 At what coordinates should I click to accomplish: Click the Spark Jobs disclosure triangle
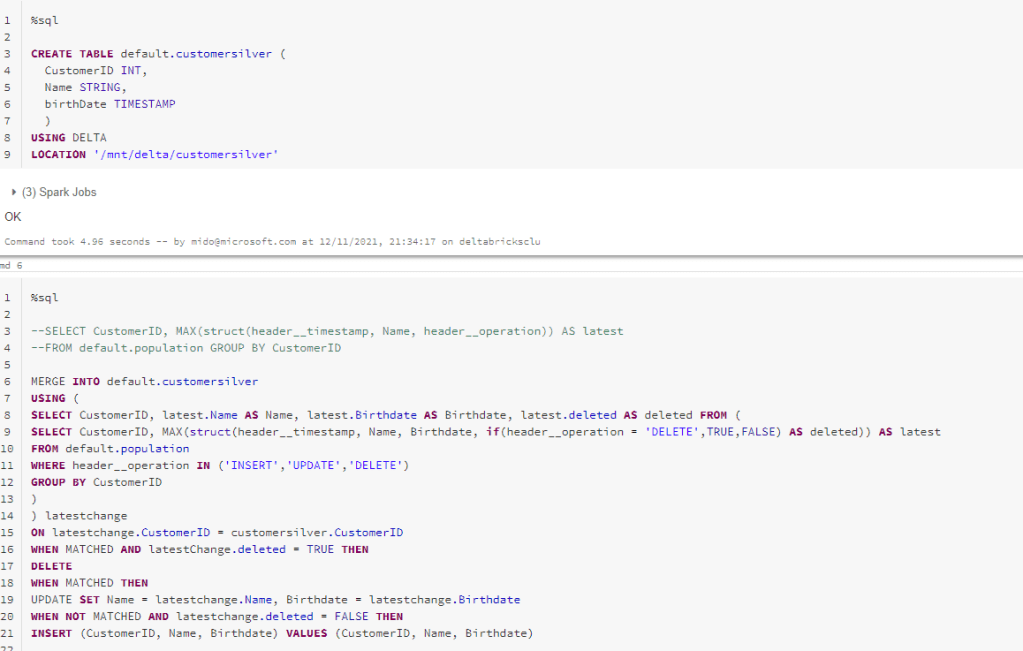click(x=14, y=192)
